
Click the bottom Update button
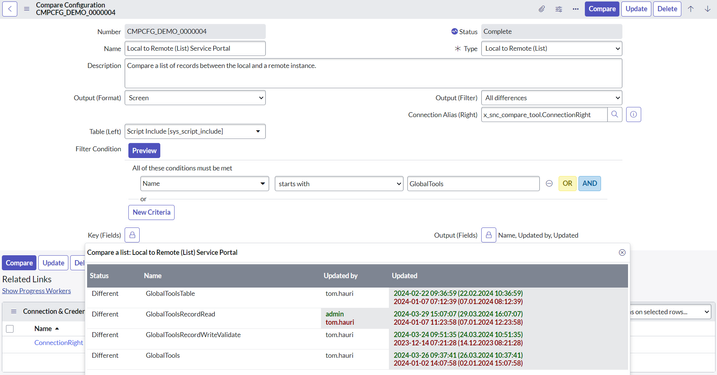coord(53,263)
